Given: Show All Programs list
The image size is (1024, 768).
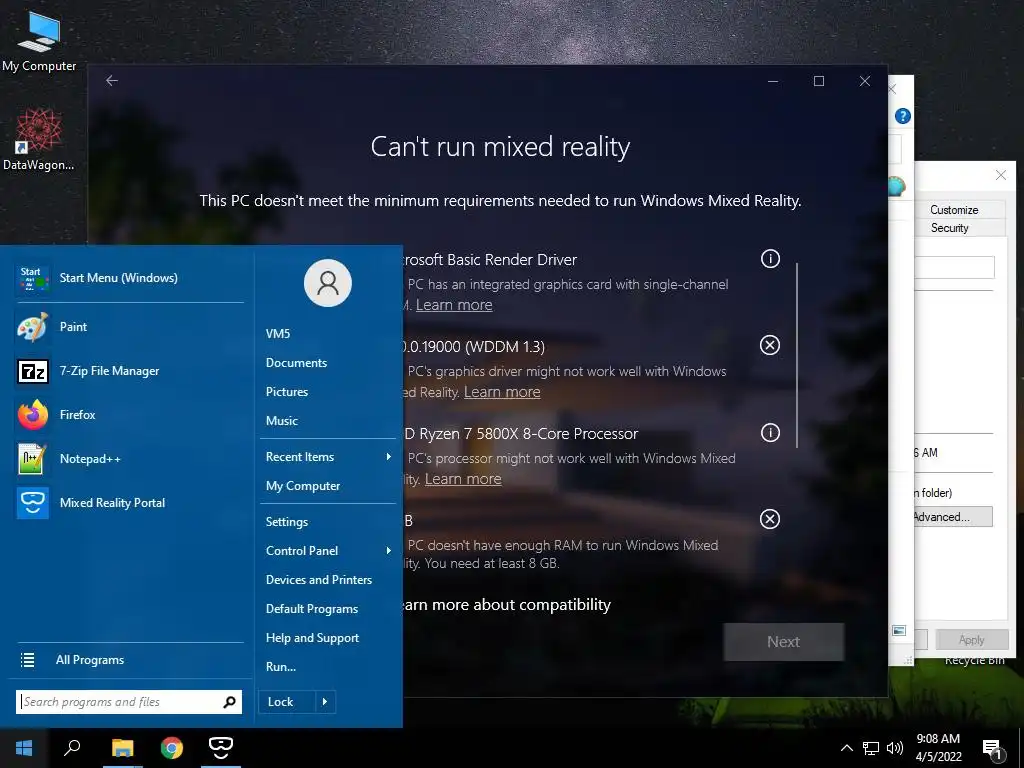Looking at the screenshot, I should pos(129,660).
